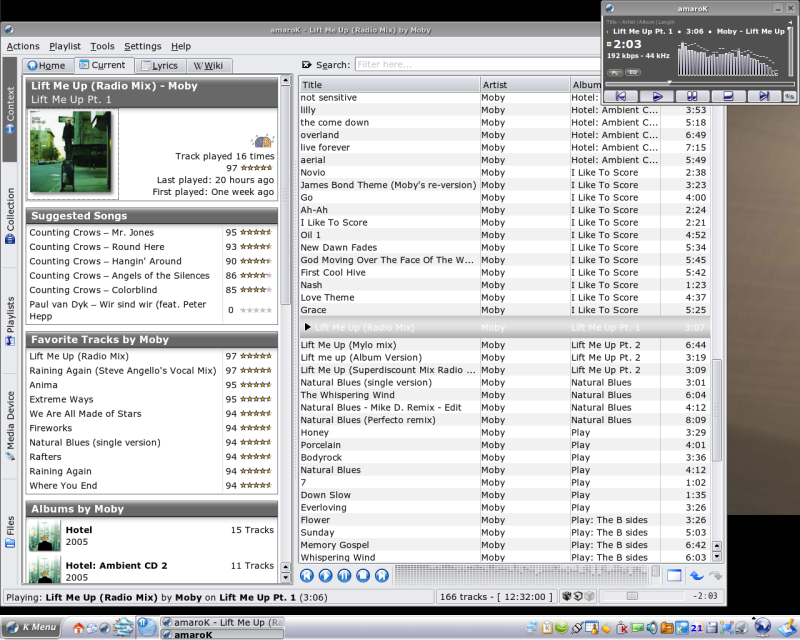Click the round Pause icon in bottom toolbar
The height and width of the screenshot is (640, 800).
tap(344, 576)
